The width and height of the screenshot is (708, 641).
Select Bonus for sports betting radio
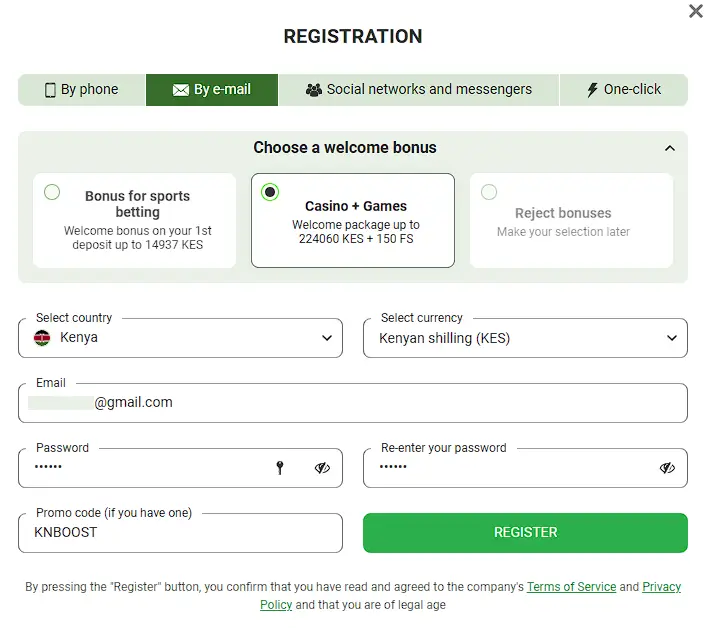click(x=52, y=192)
